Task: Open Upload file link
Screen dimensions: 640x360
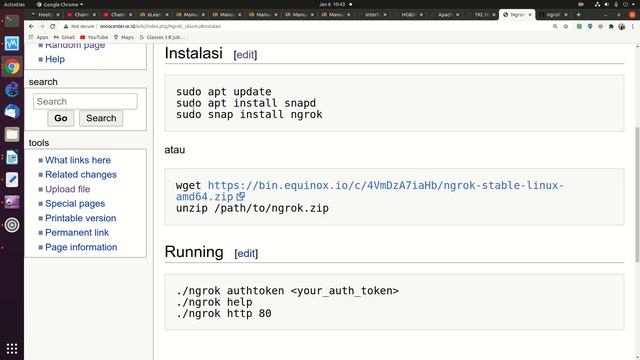Action: pos(68,189)
